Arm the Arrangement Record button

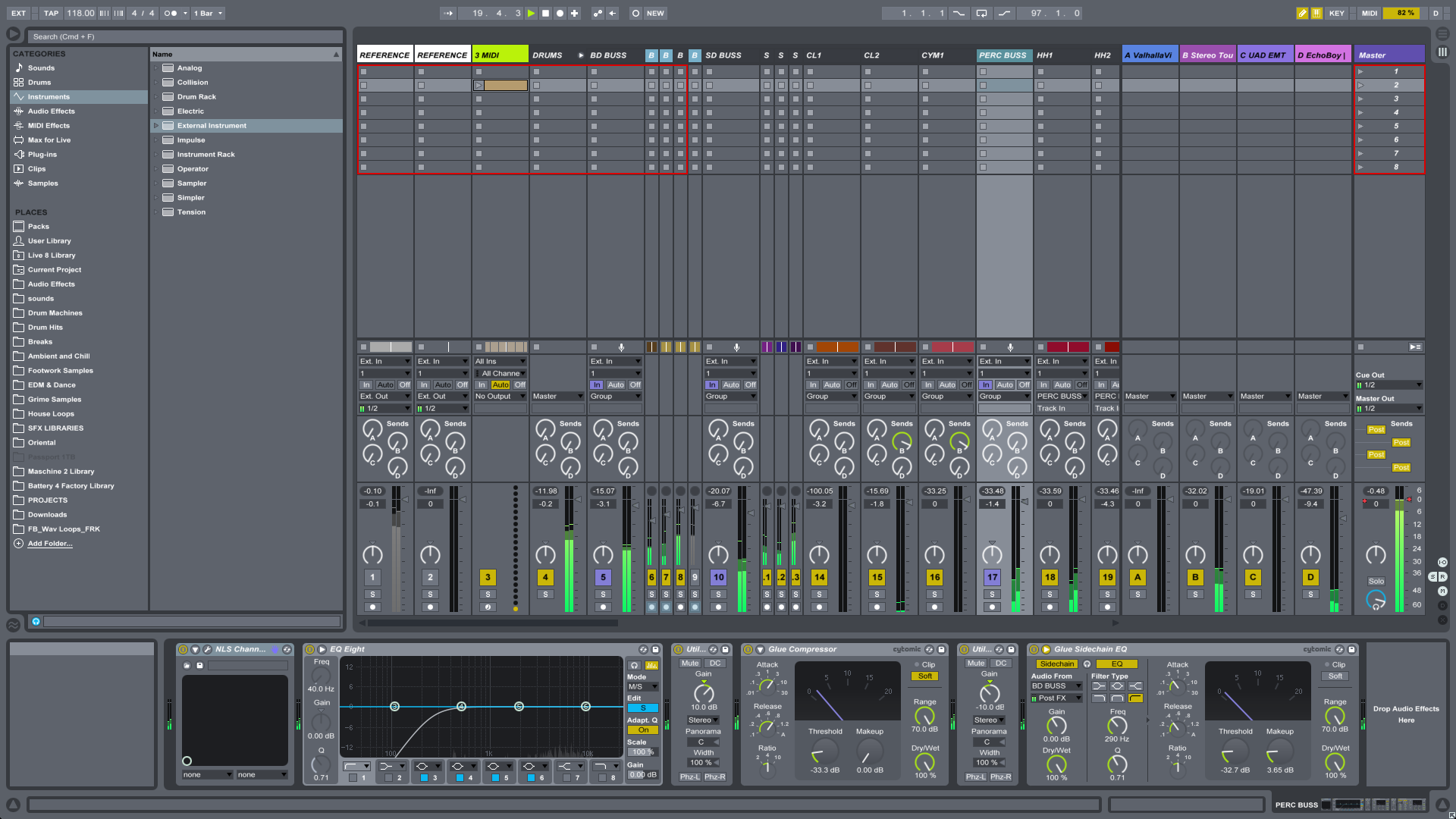click(x=560, y=13)
